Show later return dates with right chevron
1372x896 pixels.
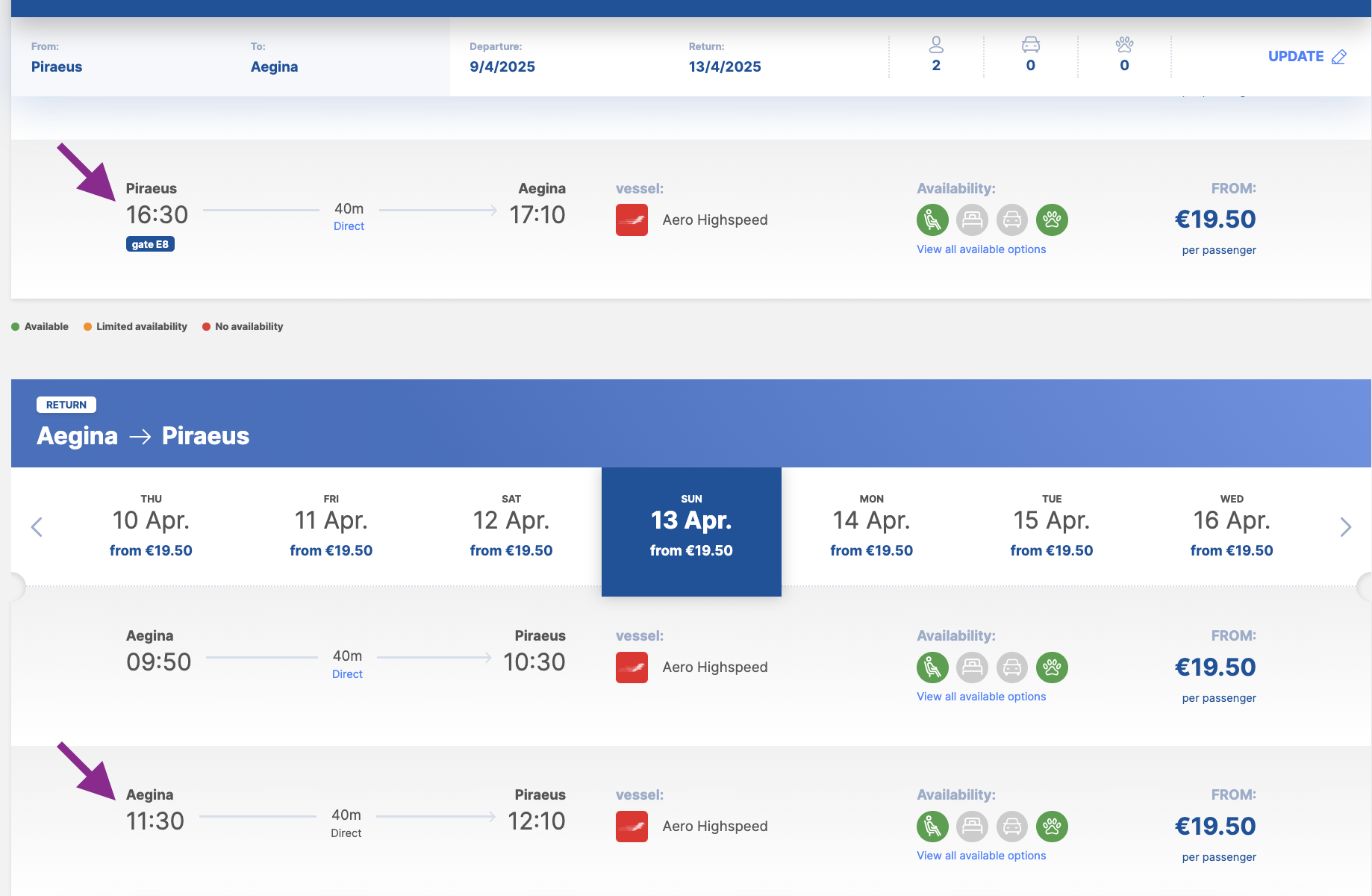tap(1345, 527)
